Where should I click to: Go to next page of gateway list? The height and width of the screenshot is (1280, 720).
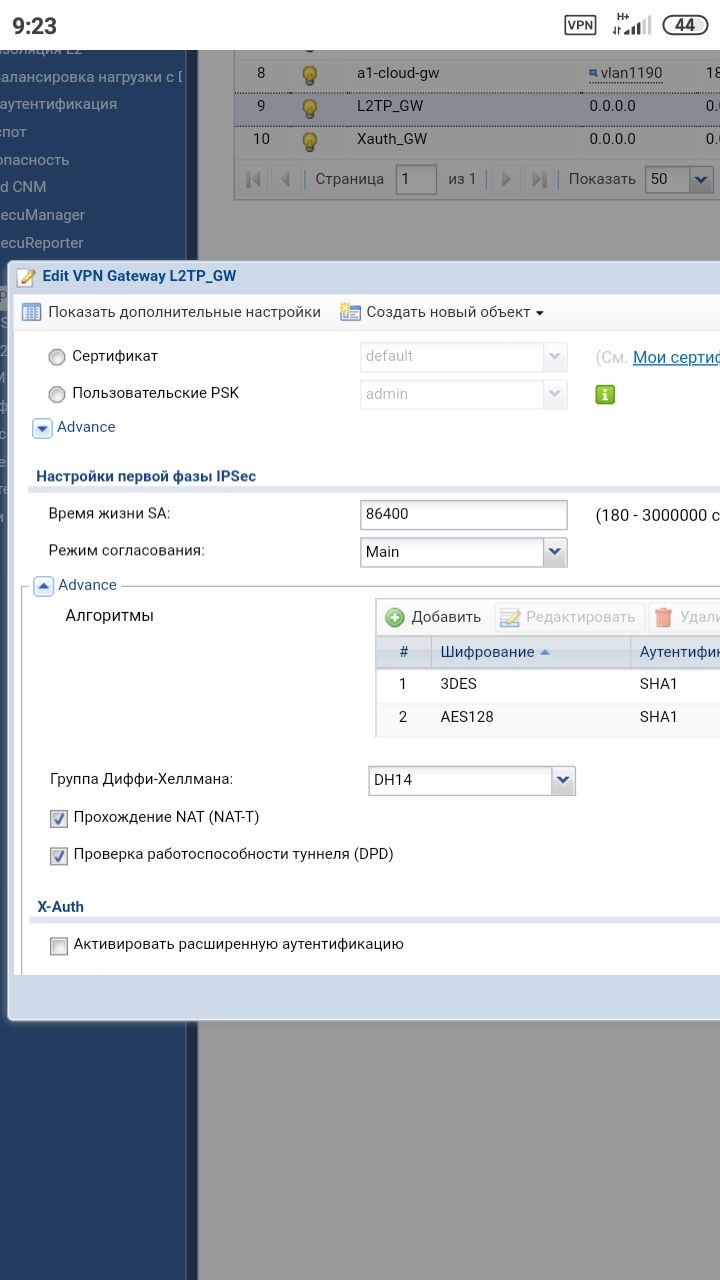pos(507,179)
